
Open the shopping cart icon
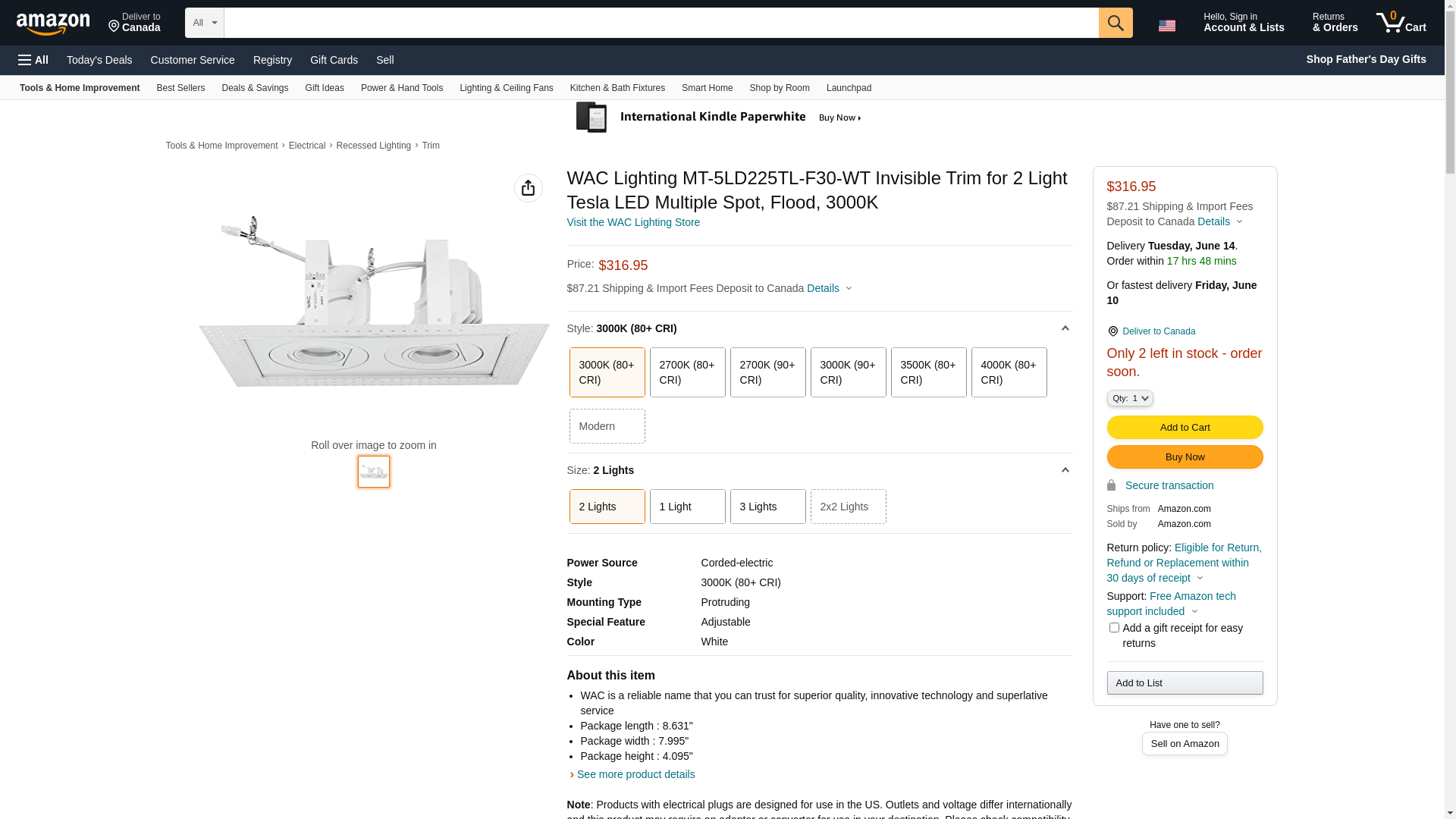coord(1401,23)
